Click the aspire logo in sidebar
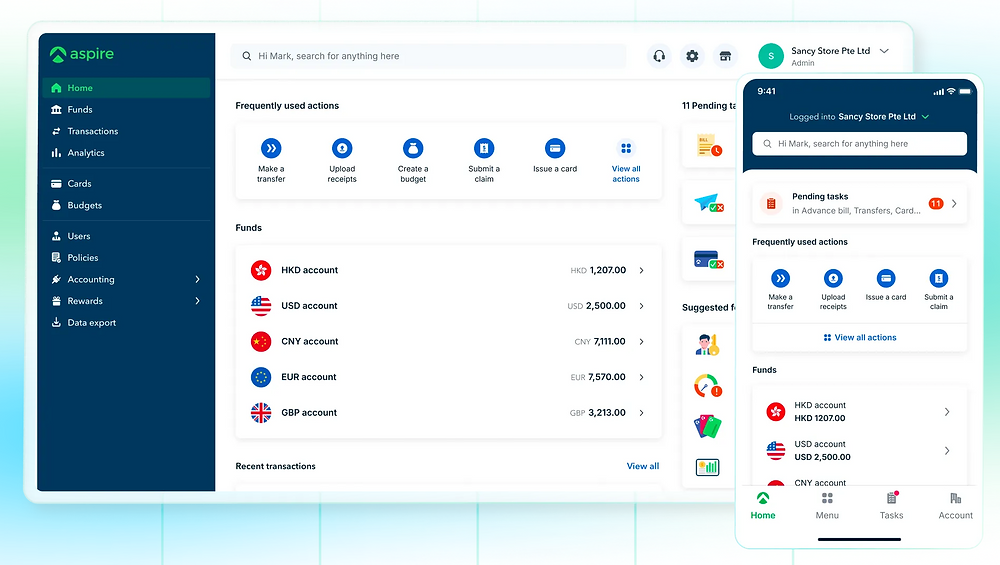 pos(82,54)
